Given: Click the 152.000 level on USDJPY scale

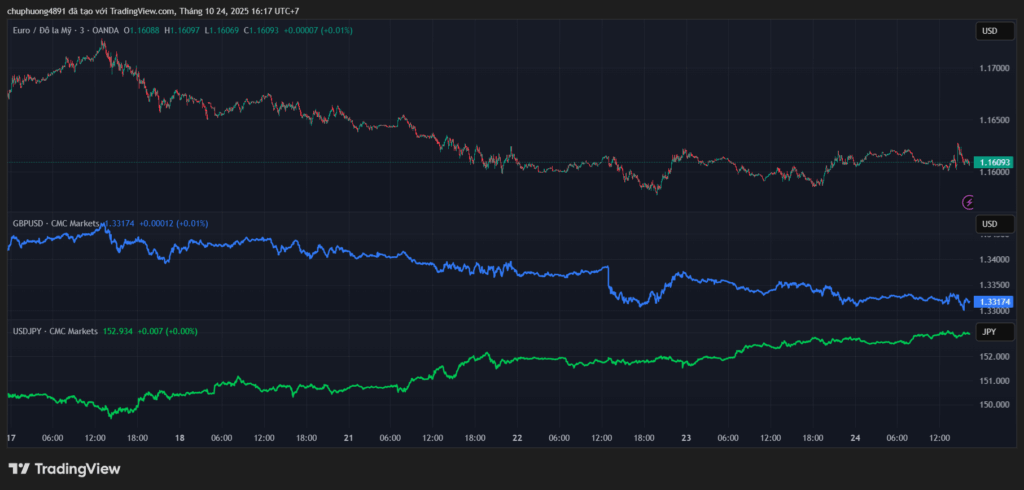Looking at the screenshot, I should [x=994, y=357].
